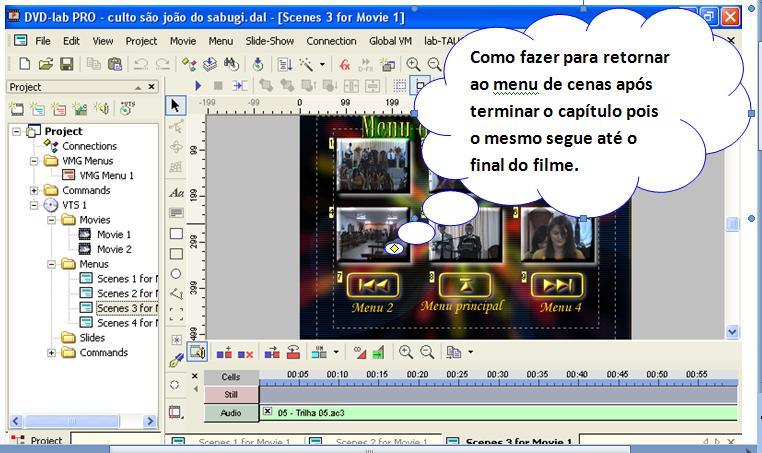Click the add movie icon in Project panel
Image resolution: width=762 pixels, height=453 pixels.
click(x=17, y=108)
